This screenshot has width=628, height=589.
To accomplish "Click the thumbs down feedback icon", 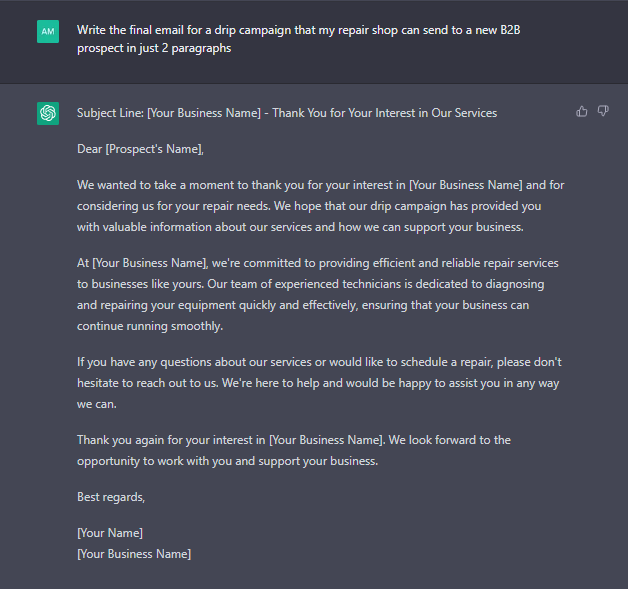I will pos(603,111).
